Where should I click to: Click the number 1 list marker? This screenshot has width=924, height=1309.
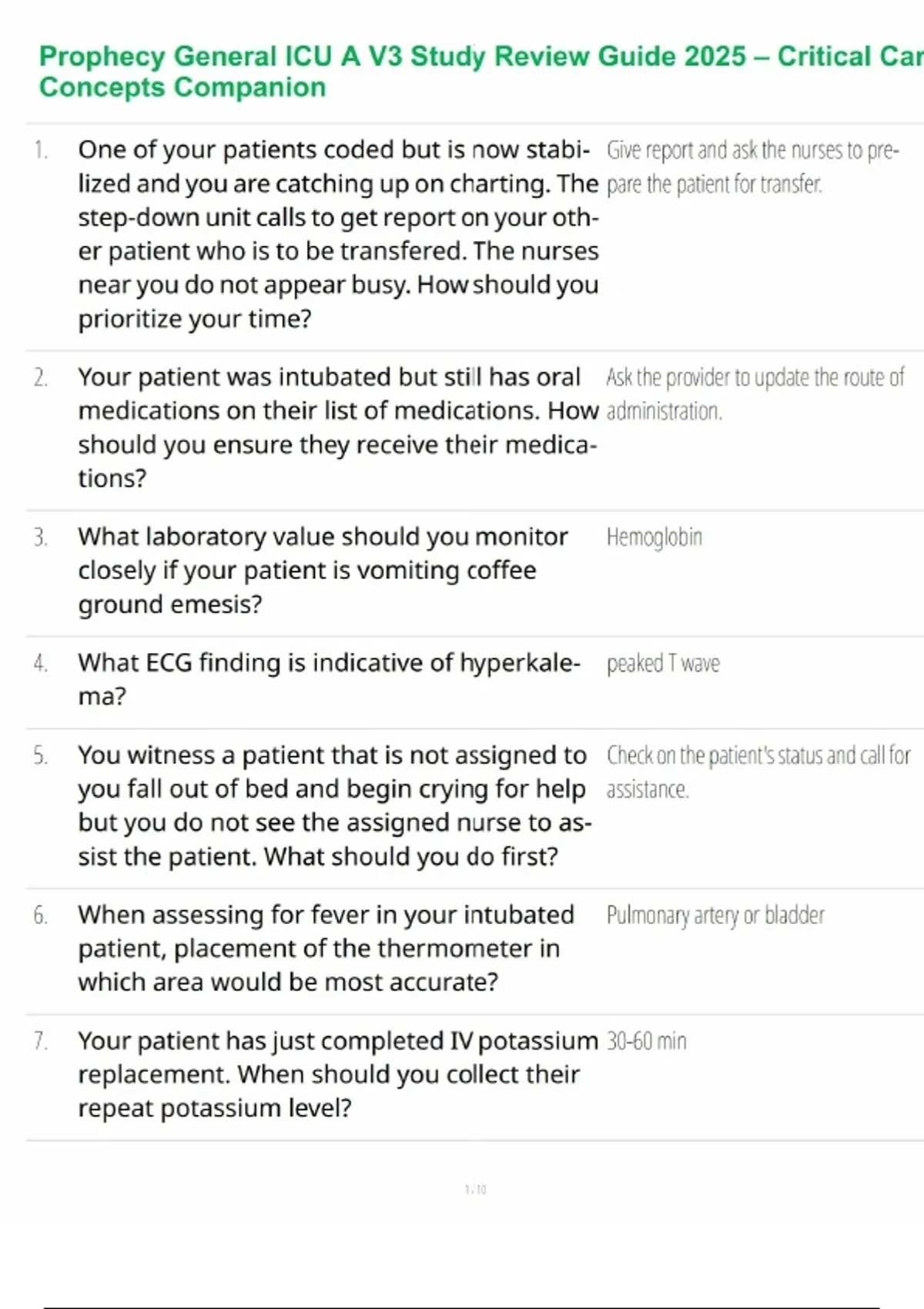(x=41, y=150)
